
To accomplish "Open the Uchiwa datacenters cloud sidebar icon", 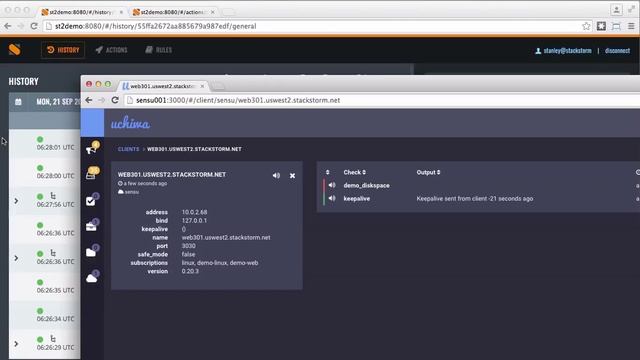I will click(91, 278).
